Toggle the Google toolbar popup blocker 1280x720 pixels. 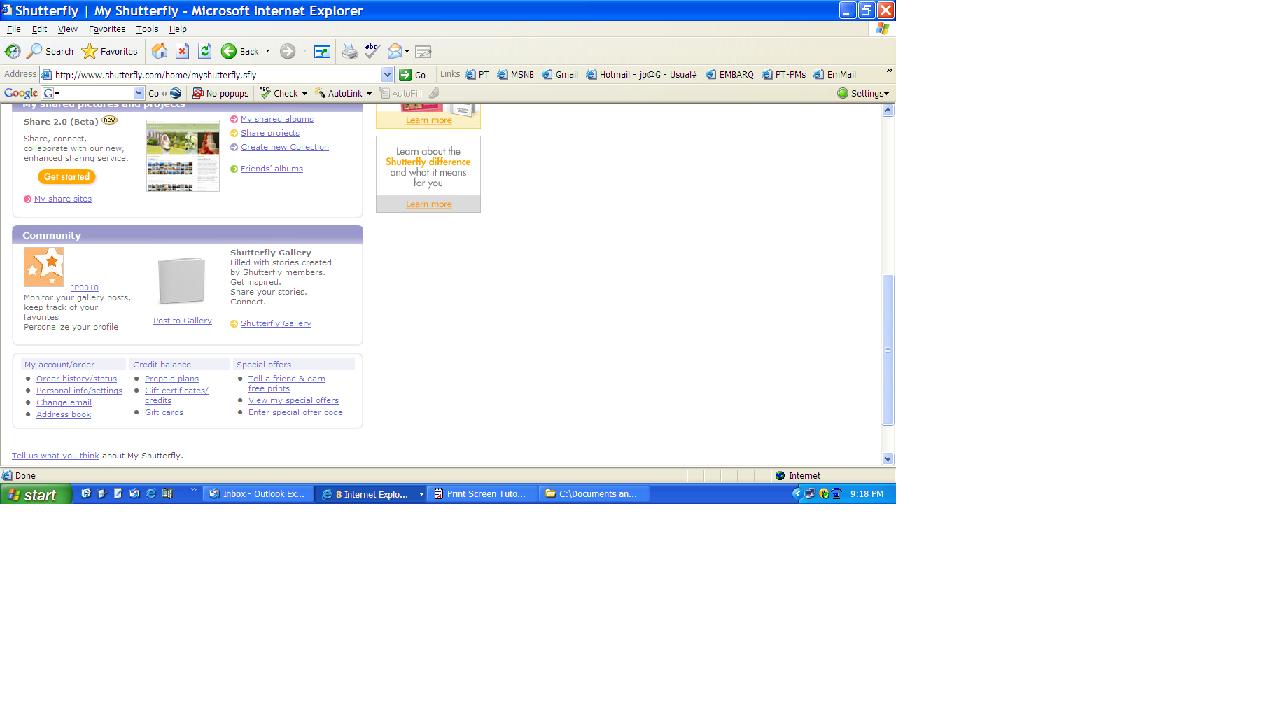click(x=220, y=93)
